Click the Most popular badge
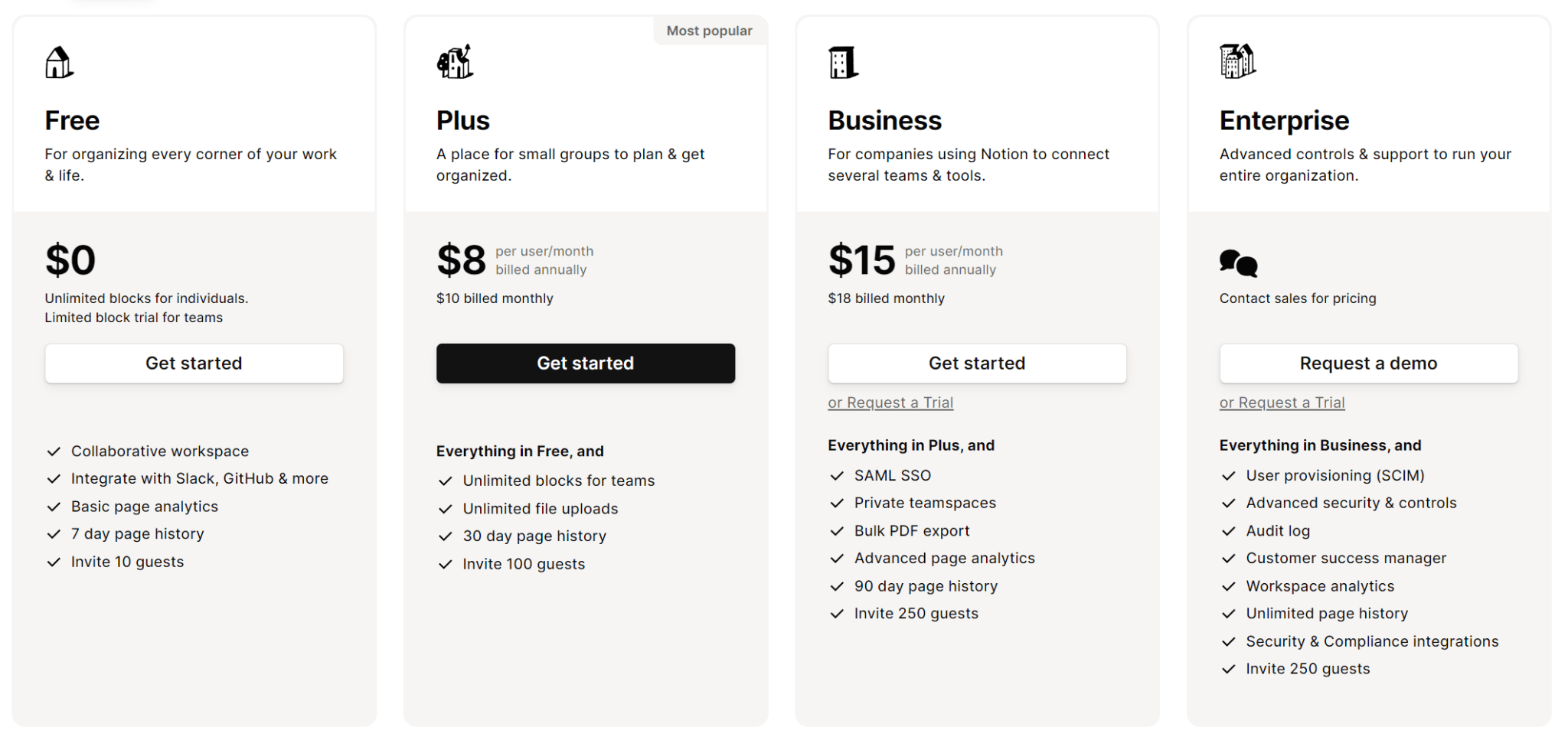 (709, 31)
